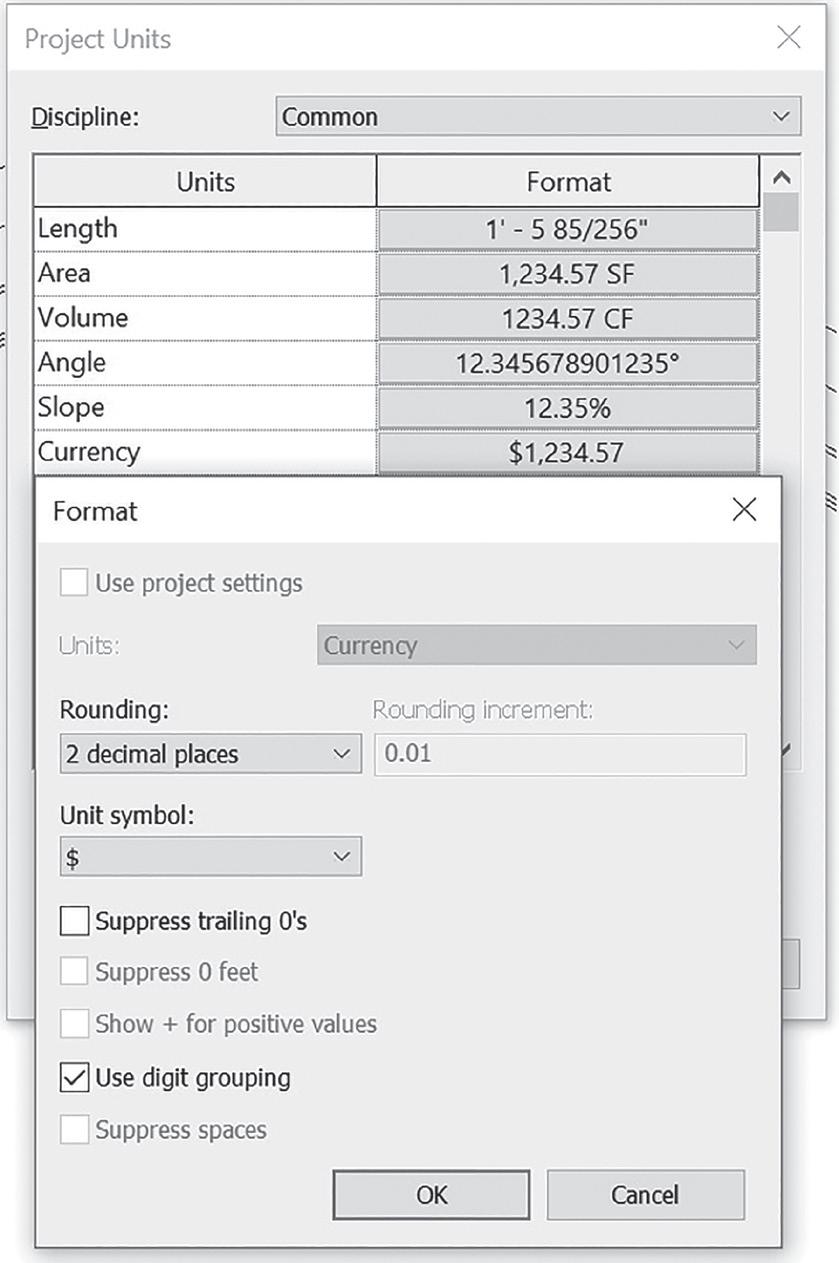Open the Angle format button
The height and width of the screenshot is (1263, 839).
pyautogui.click(x=568, y=363)
